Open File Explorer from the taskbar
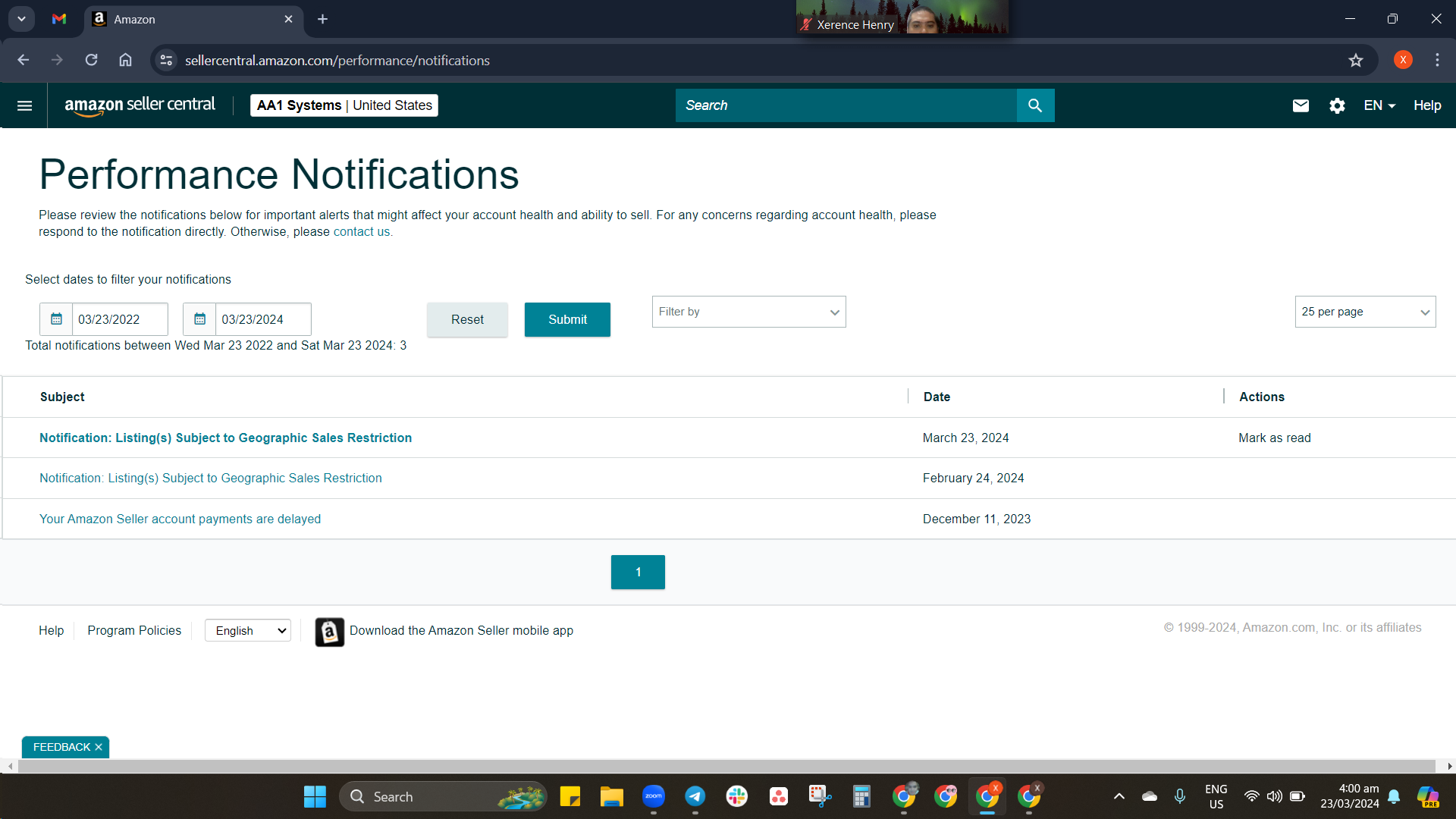The image size is (1456, 819). (x=611, y=796)
